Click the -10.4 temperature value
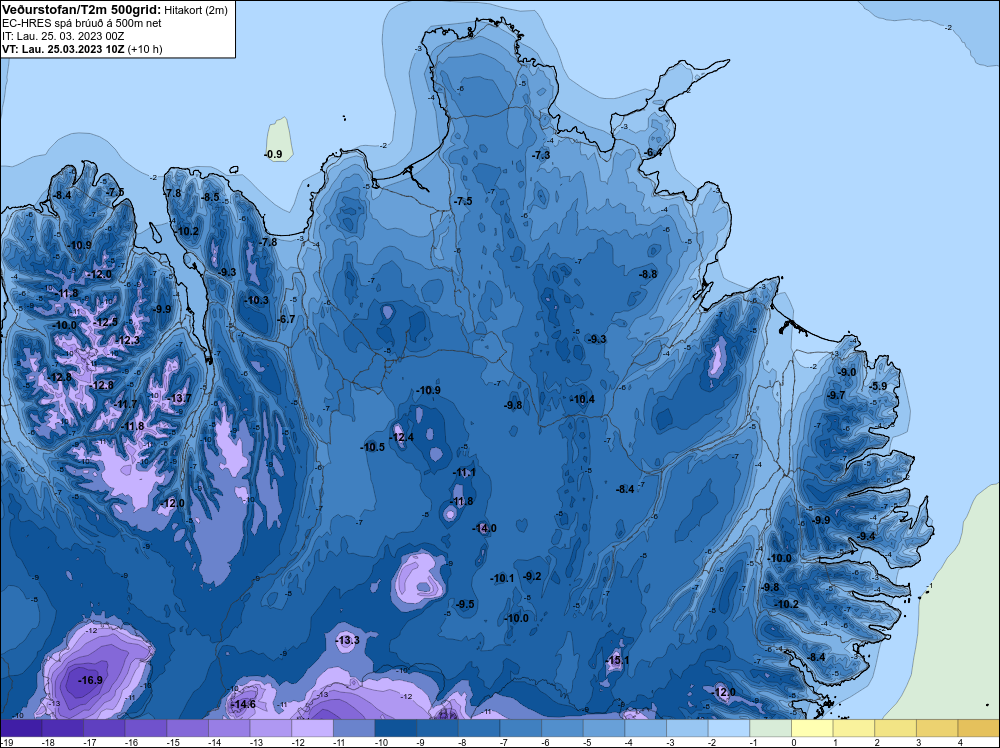 pyautogui.click(x=582, y=399)
